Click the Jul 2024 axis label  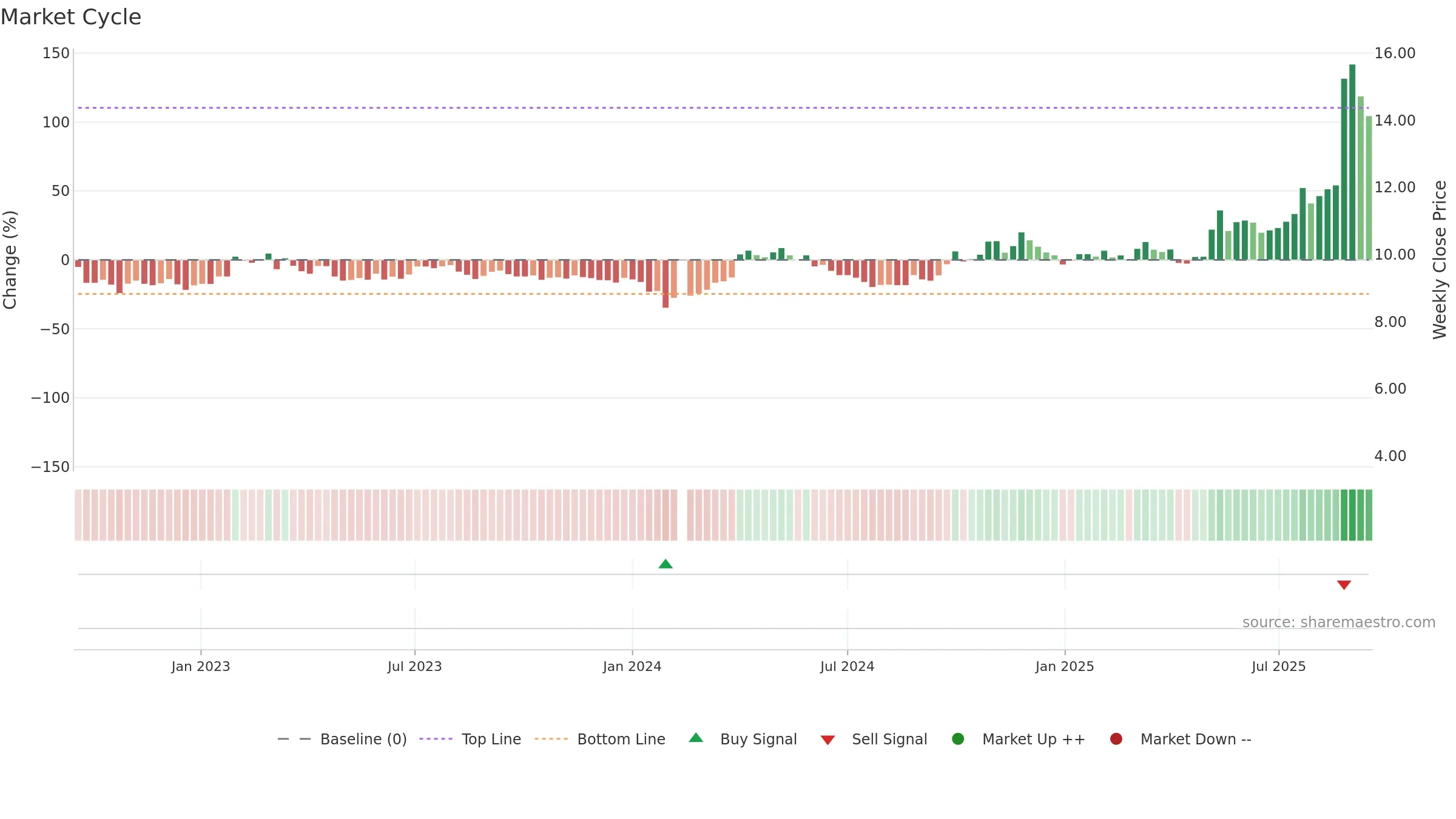[848, 667]
